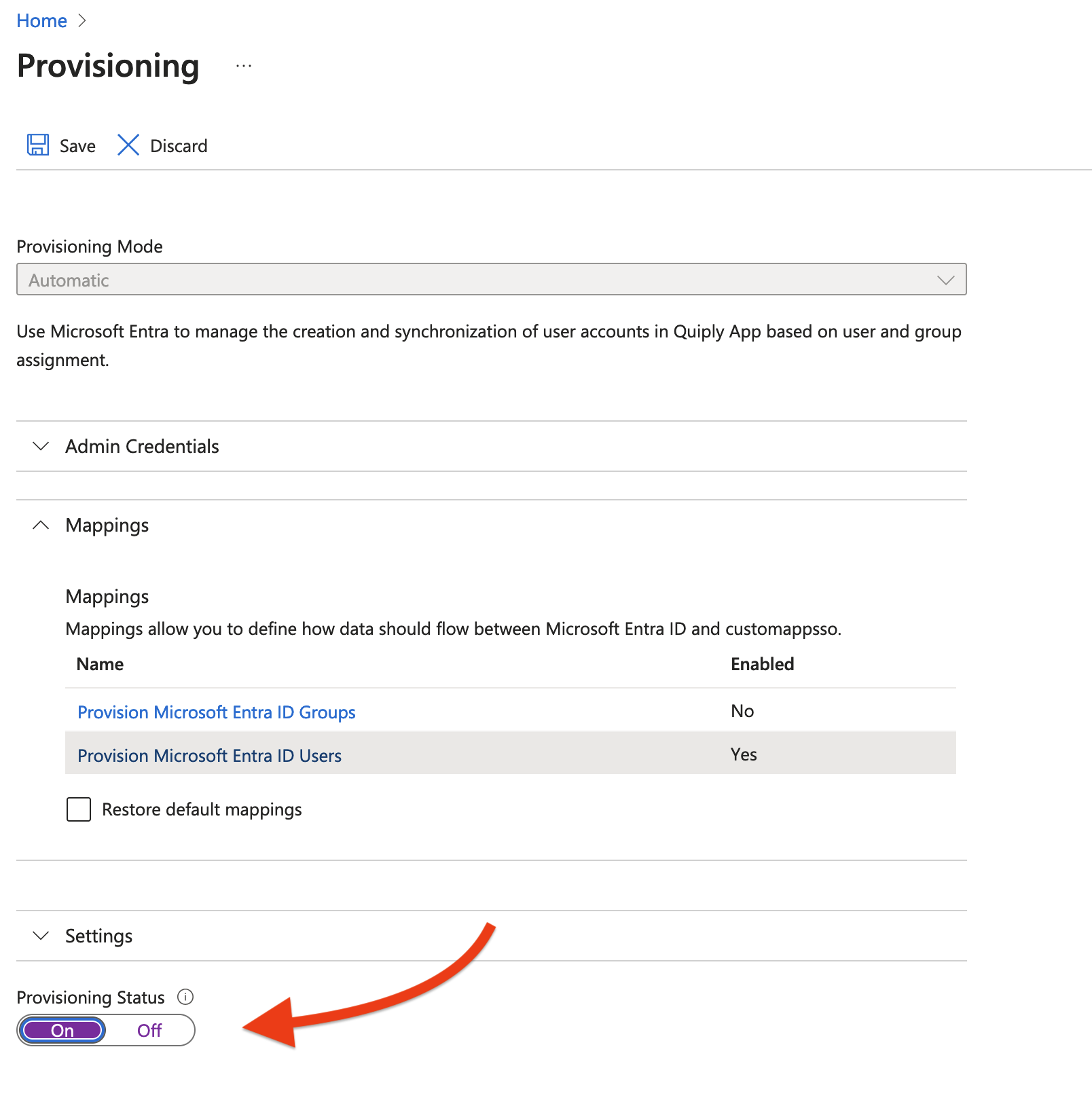Open the ellipsis more options menu

tap(244, 66)
